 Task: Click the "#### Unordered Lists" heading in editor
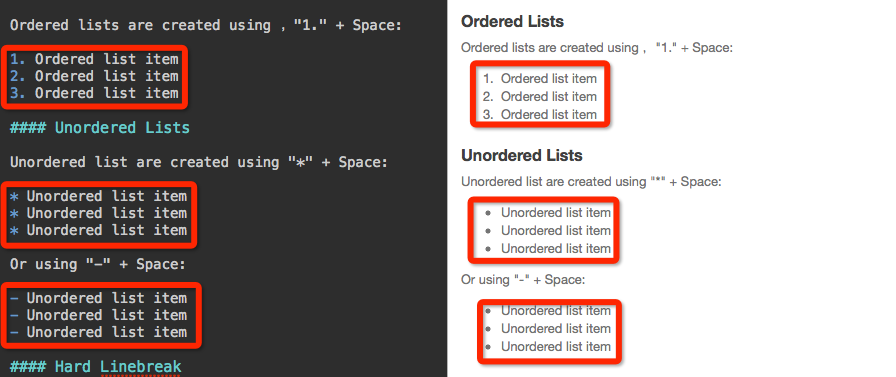pos(99,127)
